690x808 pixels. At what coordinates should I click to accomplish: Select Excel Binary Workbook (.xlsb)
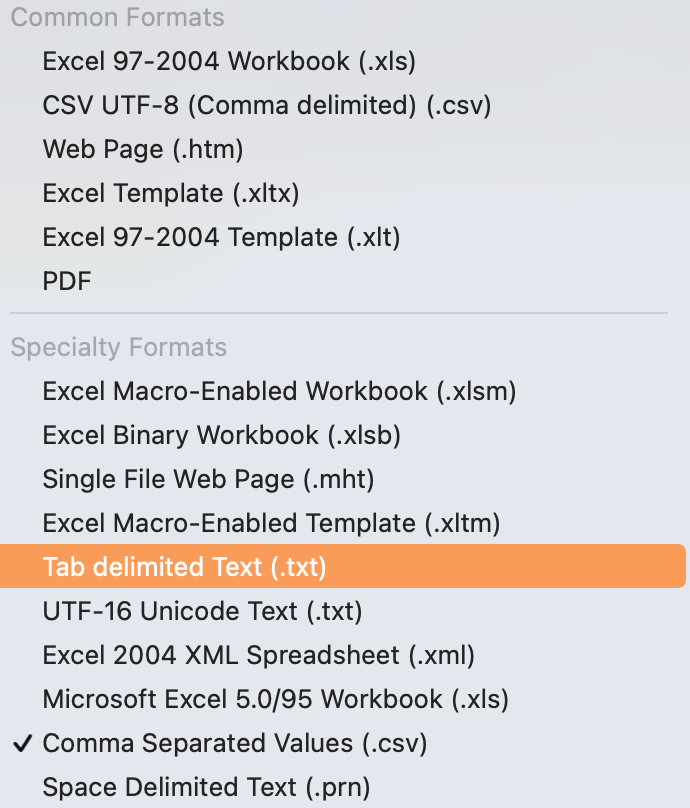coord(221,435)
